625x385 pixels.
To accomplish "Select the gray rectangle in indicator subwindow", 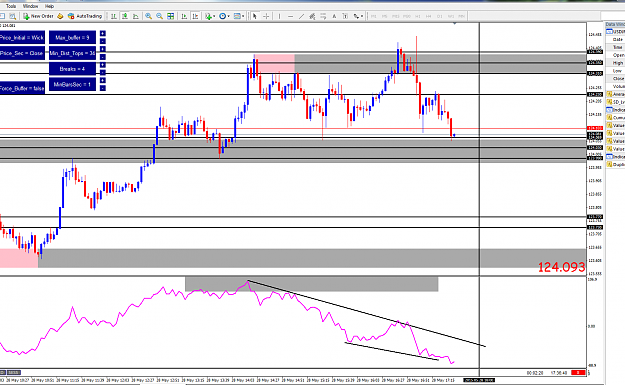I will 311,285.
